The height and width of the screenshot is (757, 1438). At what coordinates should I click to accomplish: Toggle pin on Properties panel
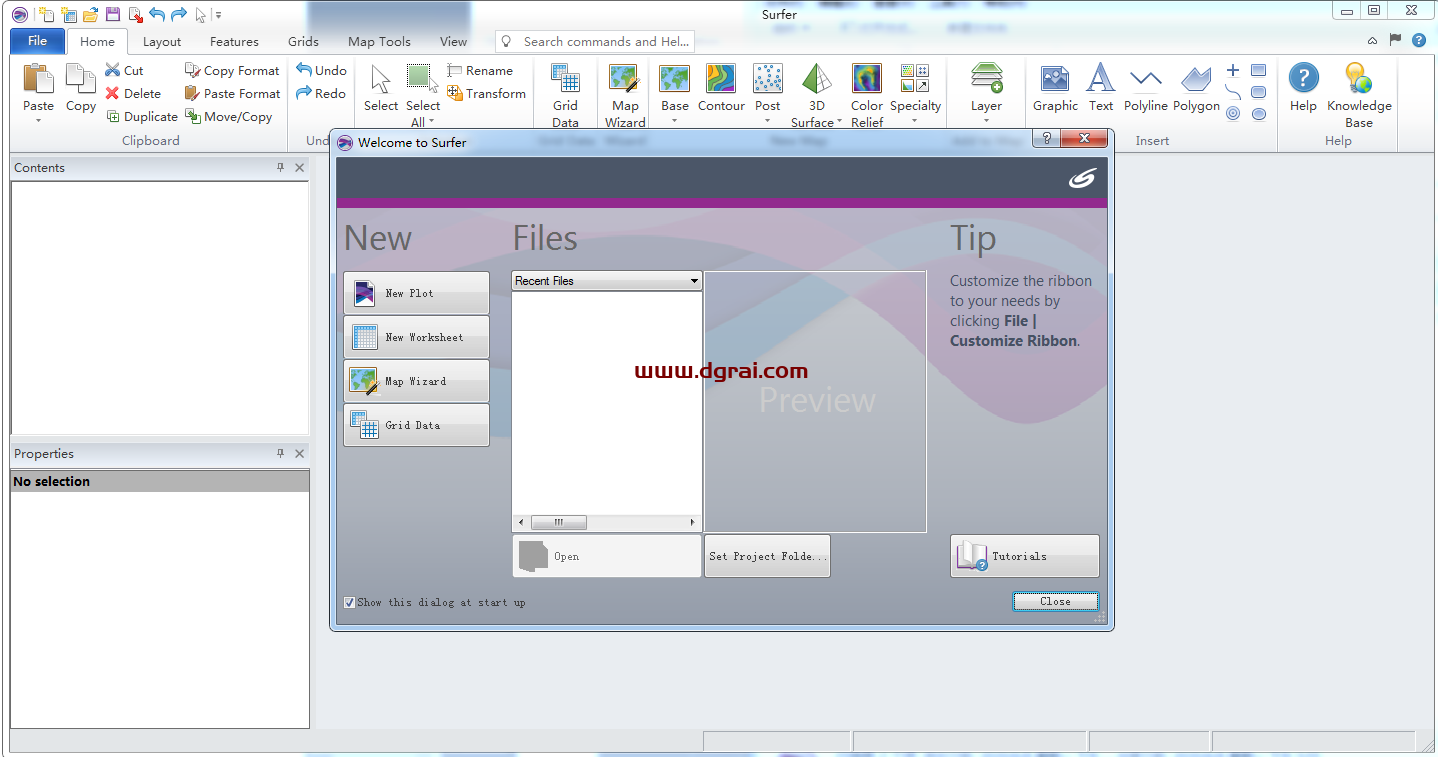281,454
